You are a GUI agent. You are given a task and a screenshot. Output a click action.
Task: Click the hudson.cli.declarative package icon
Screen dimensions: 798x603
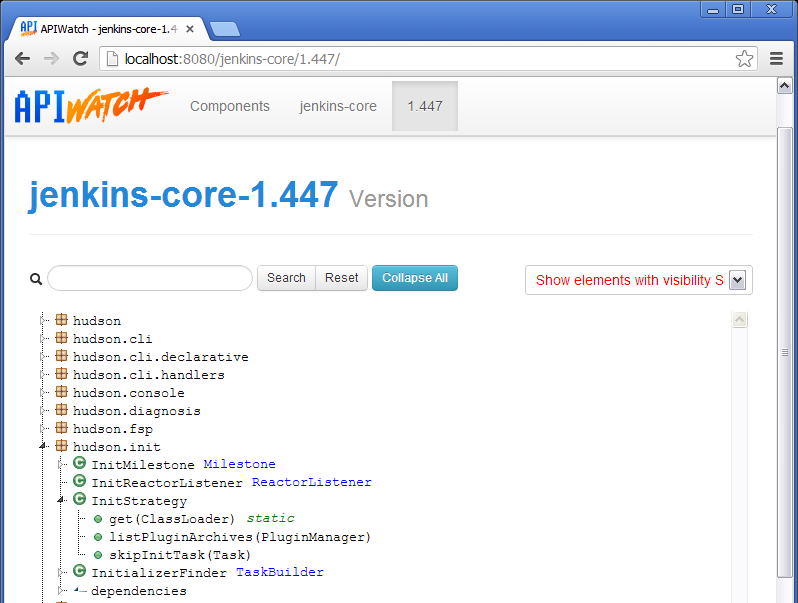(x=61, y=356)
